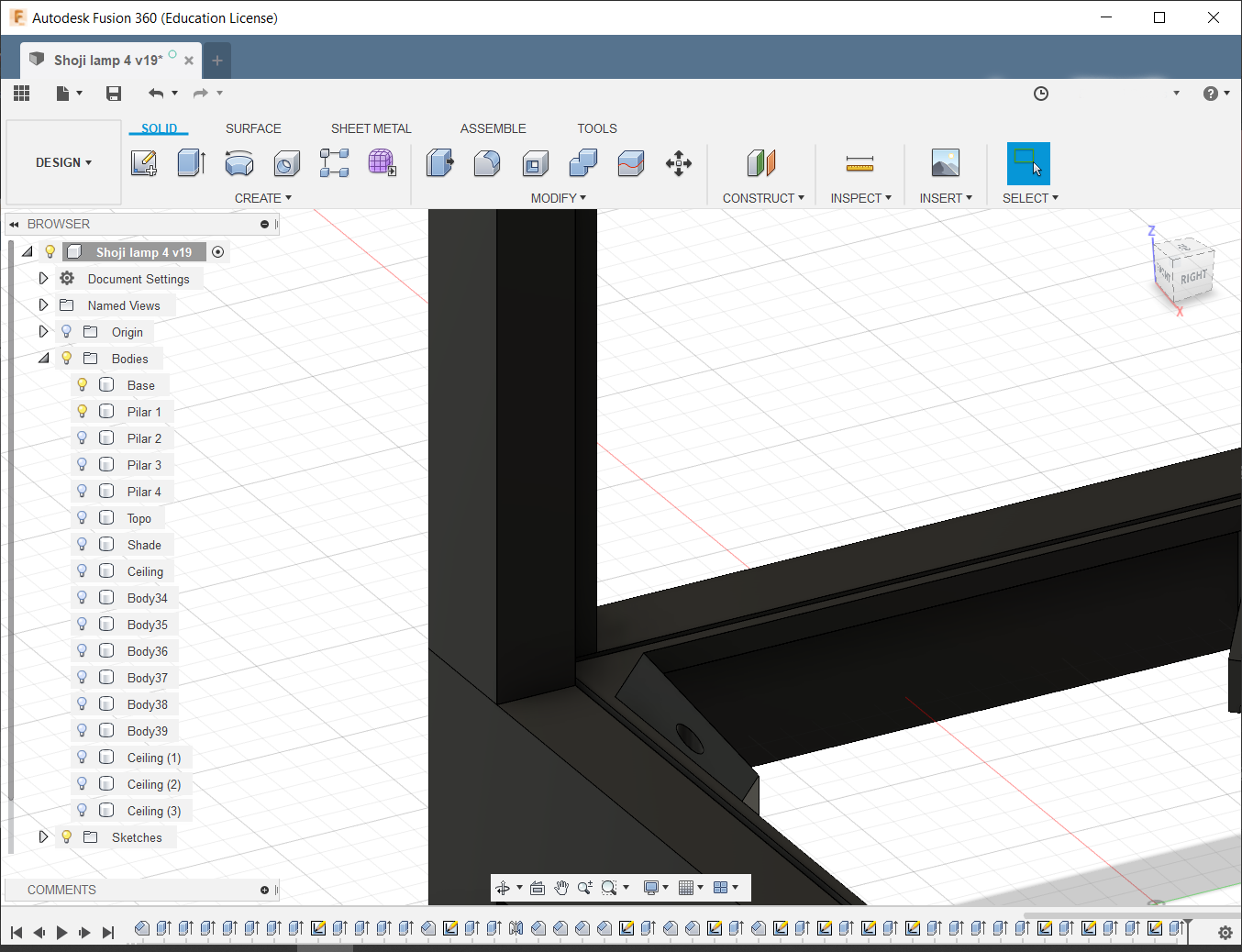The image size is (1242, 952).
Task: Show the Body36 body
Action: click(83, 651)
